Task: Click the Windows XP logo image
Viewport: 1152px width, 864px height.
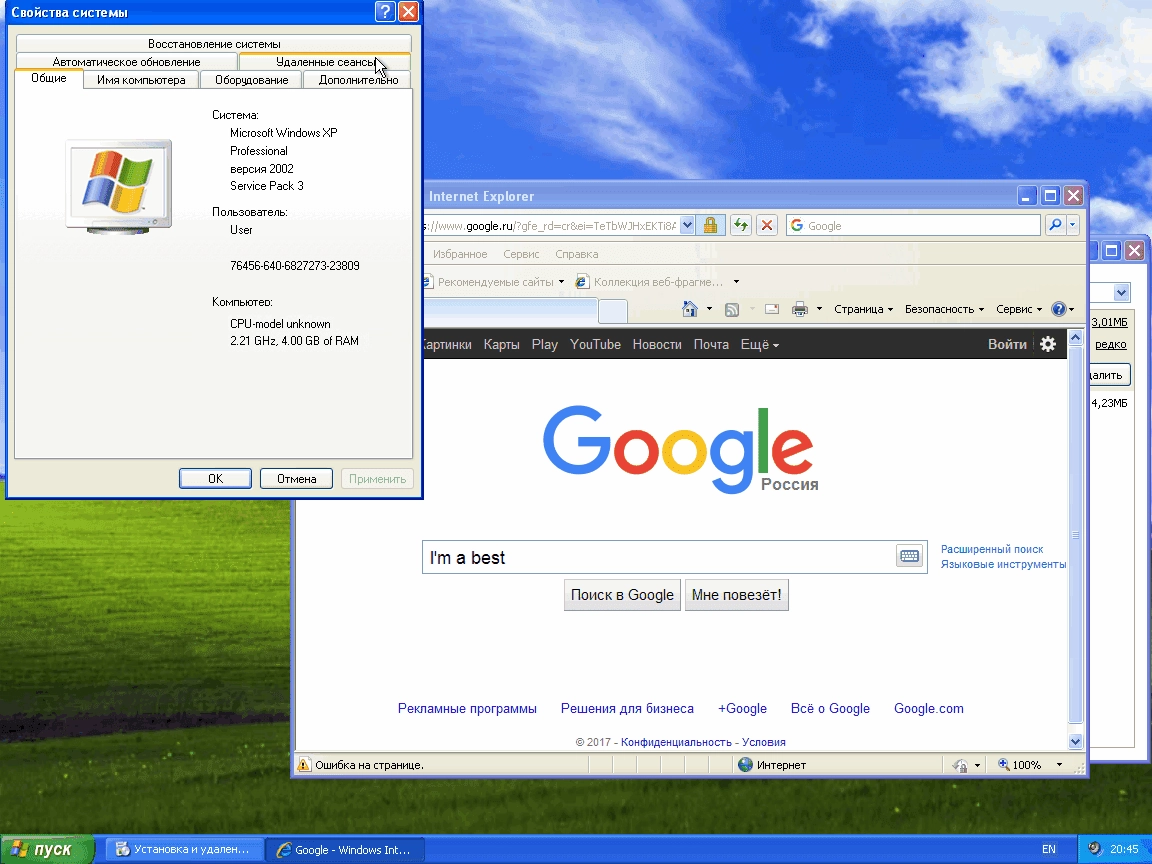Action: (x=119, y=187)
